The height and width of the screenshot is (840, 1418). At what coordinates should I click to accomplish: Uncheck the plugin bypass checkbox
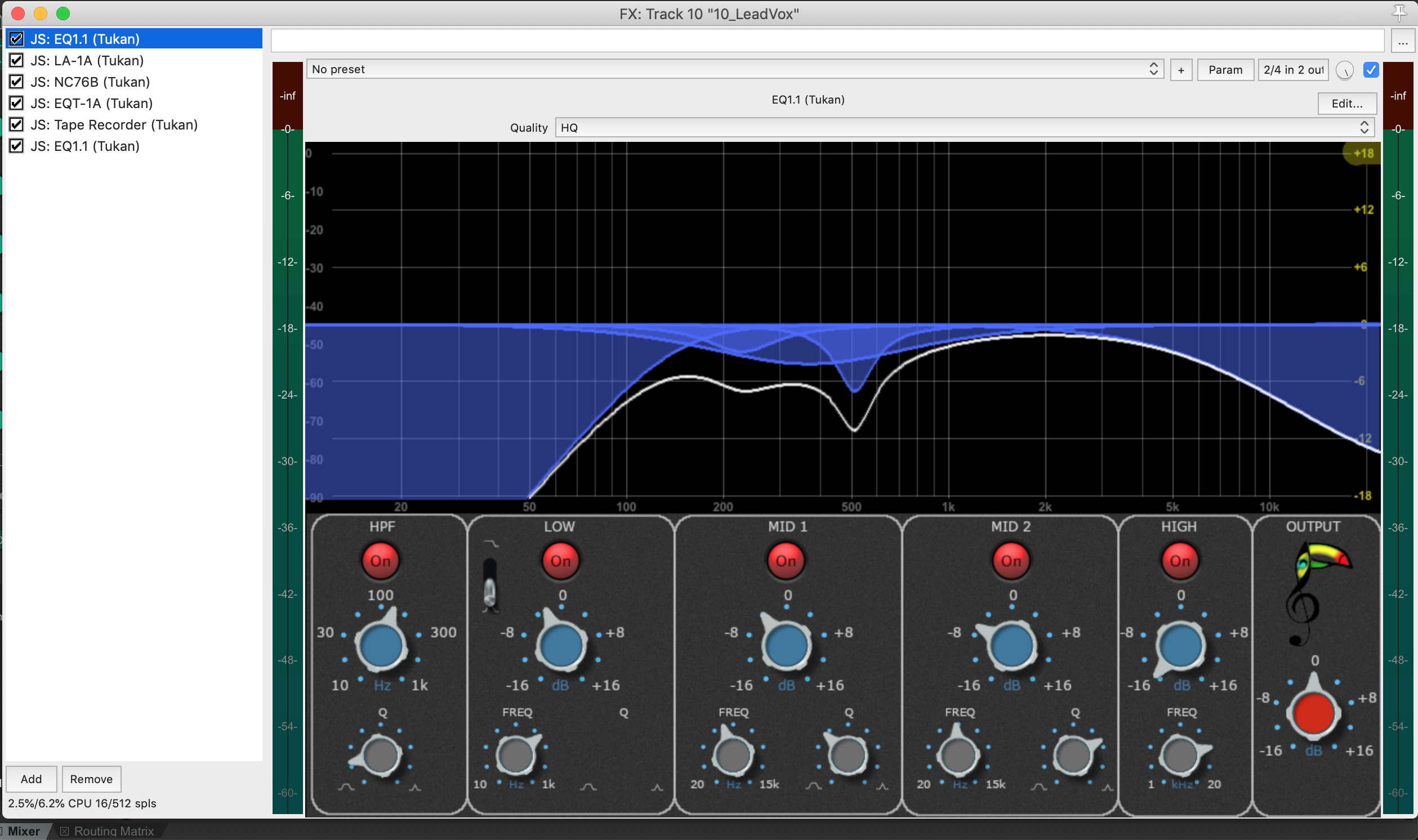(1371, 70)
